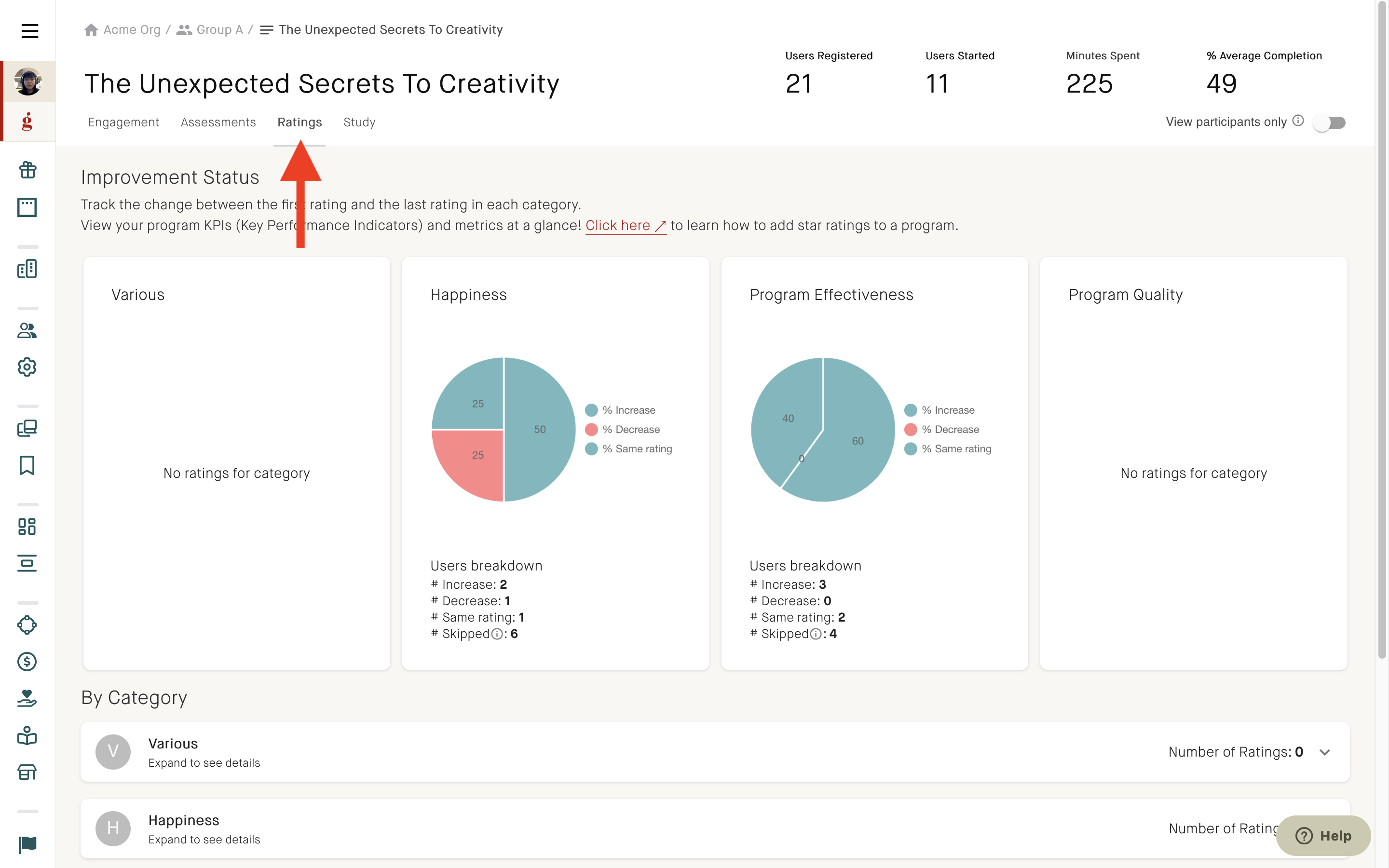Toggle View participants only switch
1389x868 pixels.
click(x=1329, y=122)
